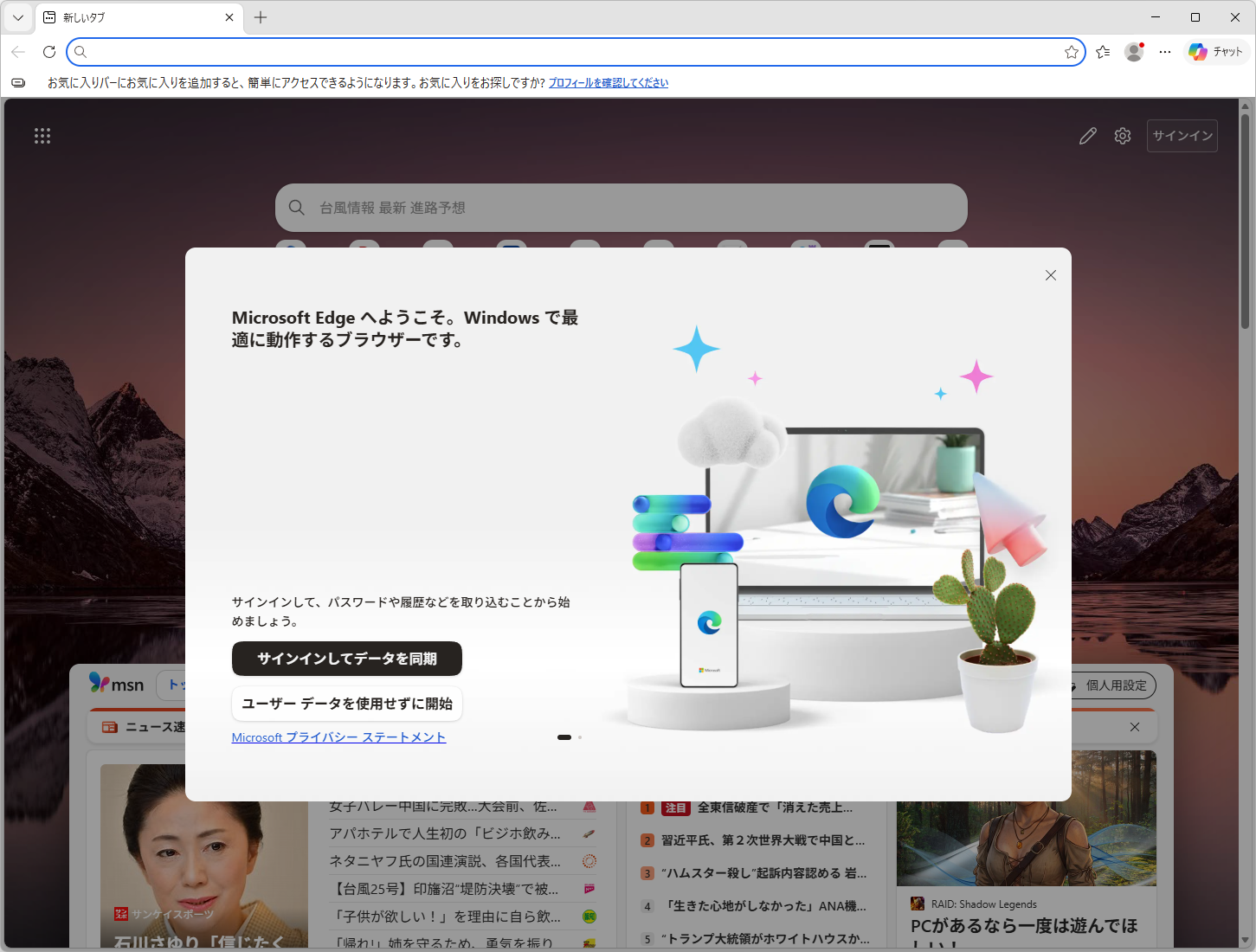Open ハムスター殺し ranked headline
Screen dimensions: 1256x952
(763, 873)
